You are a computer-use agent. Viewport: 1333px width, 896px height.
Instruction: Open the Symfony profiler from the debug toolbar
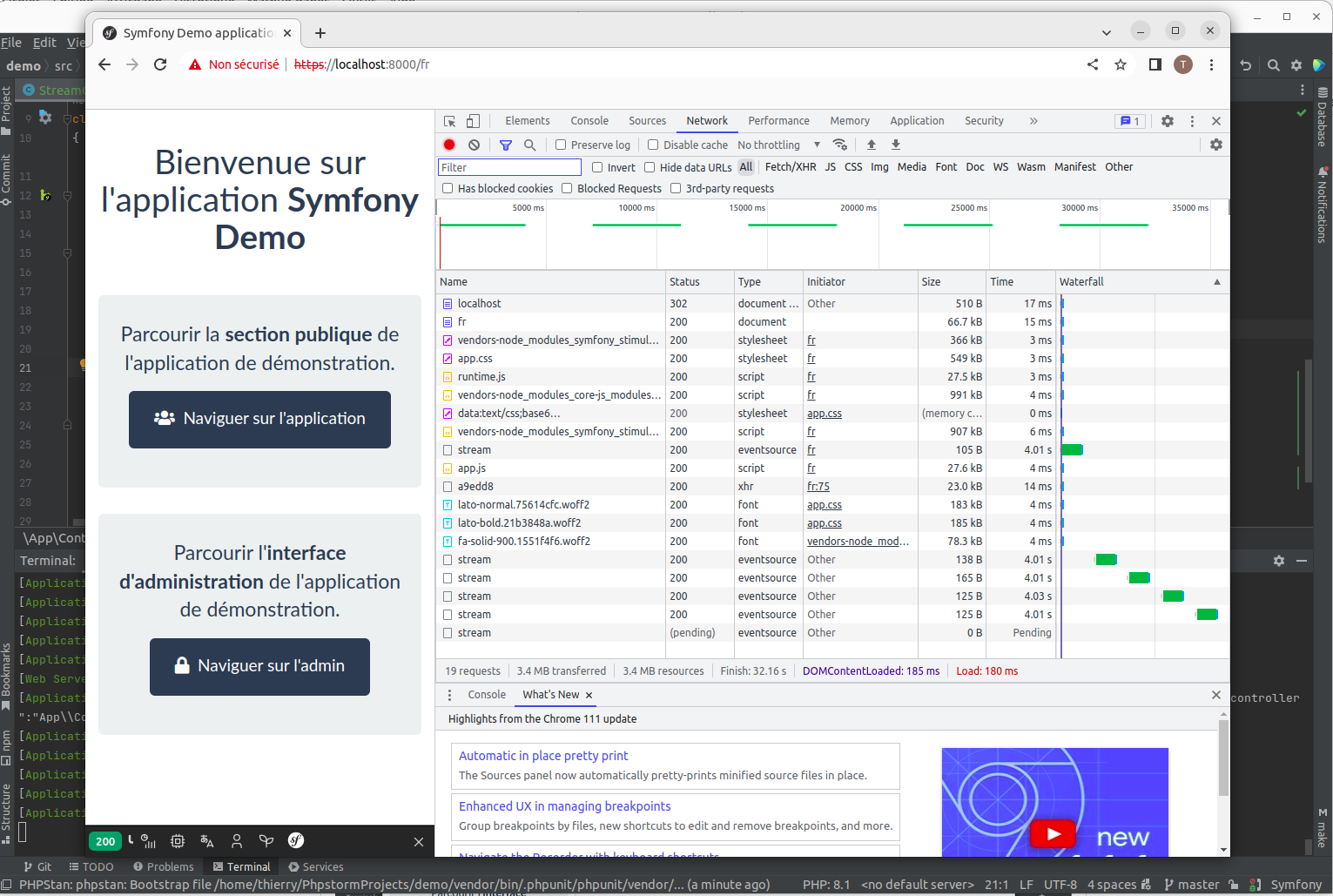tap(296, 841)
